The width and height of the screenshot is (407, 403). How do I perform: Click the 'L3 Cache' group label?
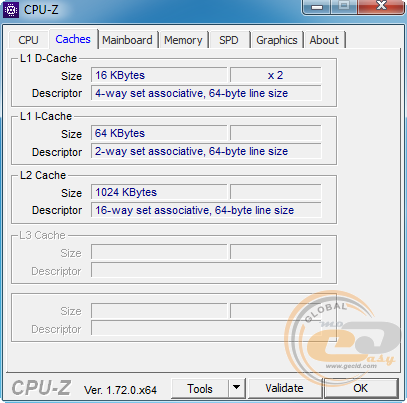42,235
